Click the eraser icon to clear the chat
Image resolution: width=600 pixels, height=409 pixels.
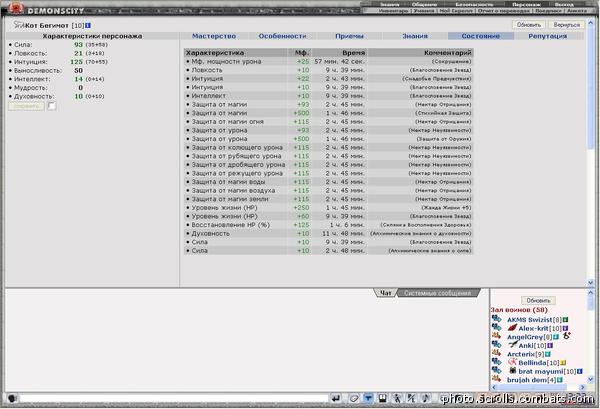[354, 398]
